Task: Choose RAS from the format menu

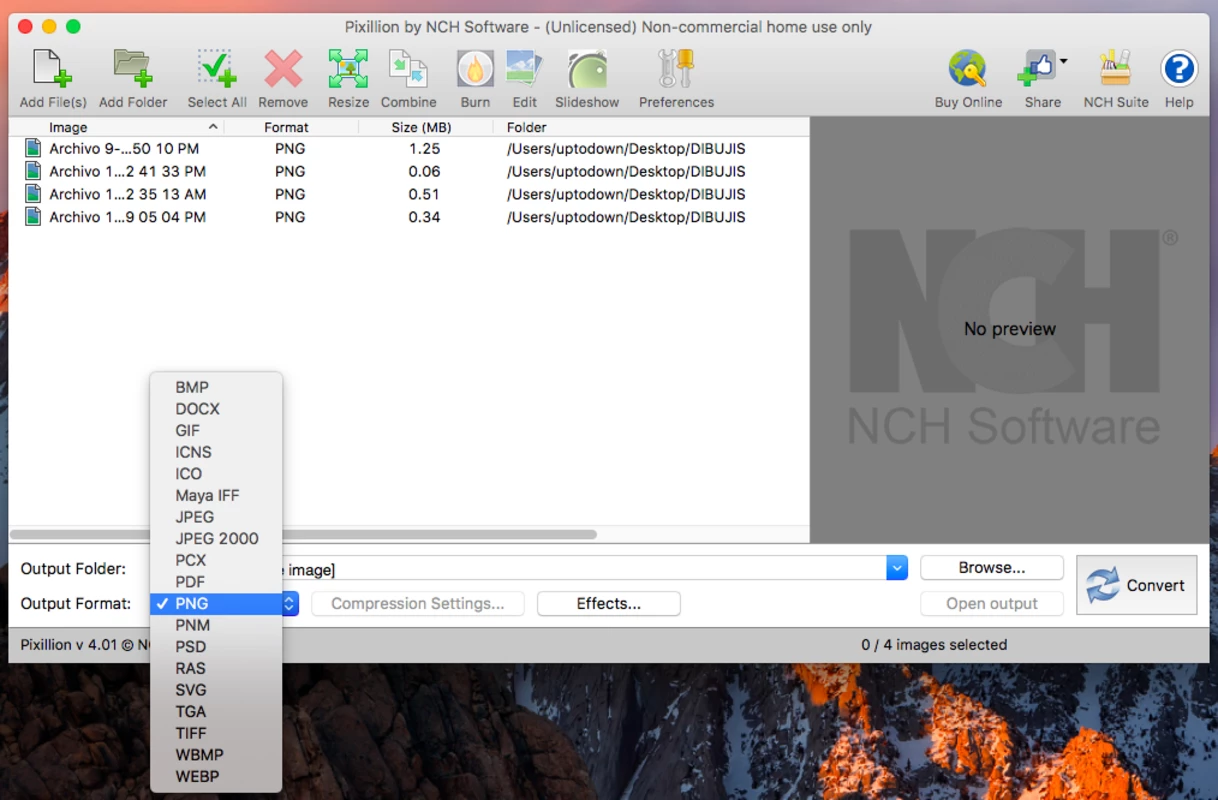Action: click(x=216, y=669)
